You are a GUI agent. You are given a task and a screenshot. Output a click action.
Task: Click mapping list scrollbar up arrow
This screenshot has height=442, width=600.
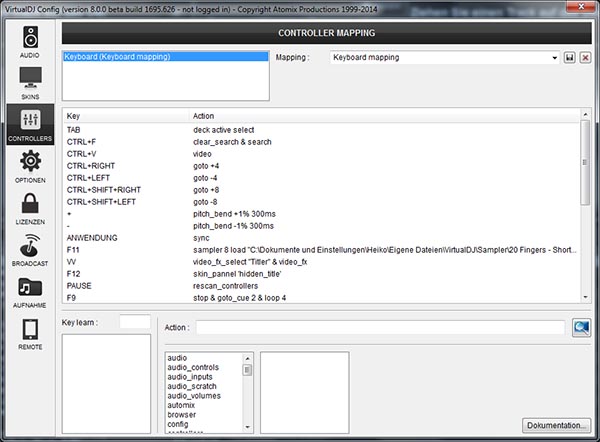click(x=585, y=114)
